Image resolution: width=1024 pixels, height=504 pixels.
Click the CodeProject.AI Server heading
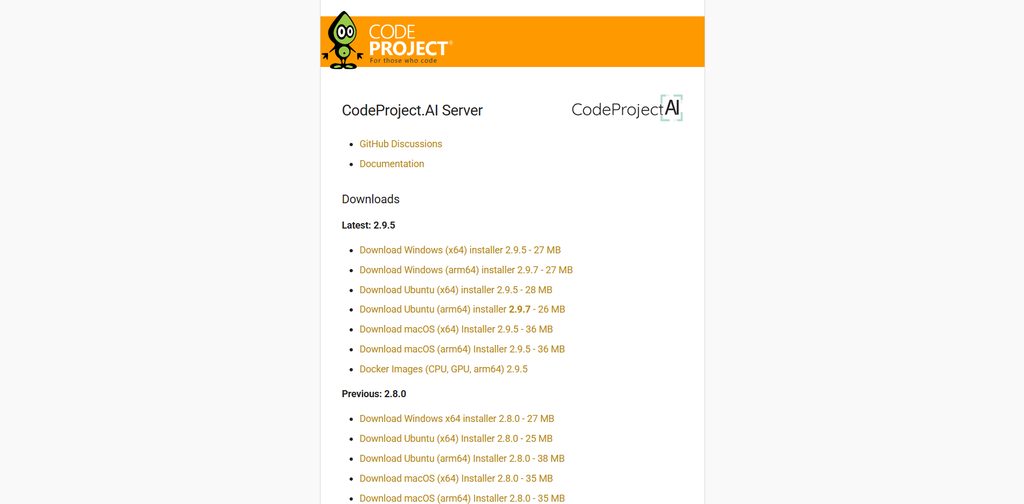[x=412, y=110]
